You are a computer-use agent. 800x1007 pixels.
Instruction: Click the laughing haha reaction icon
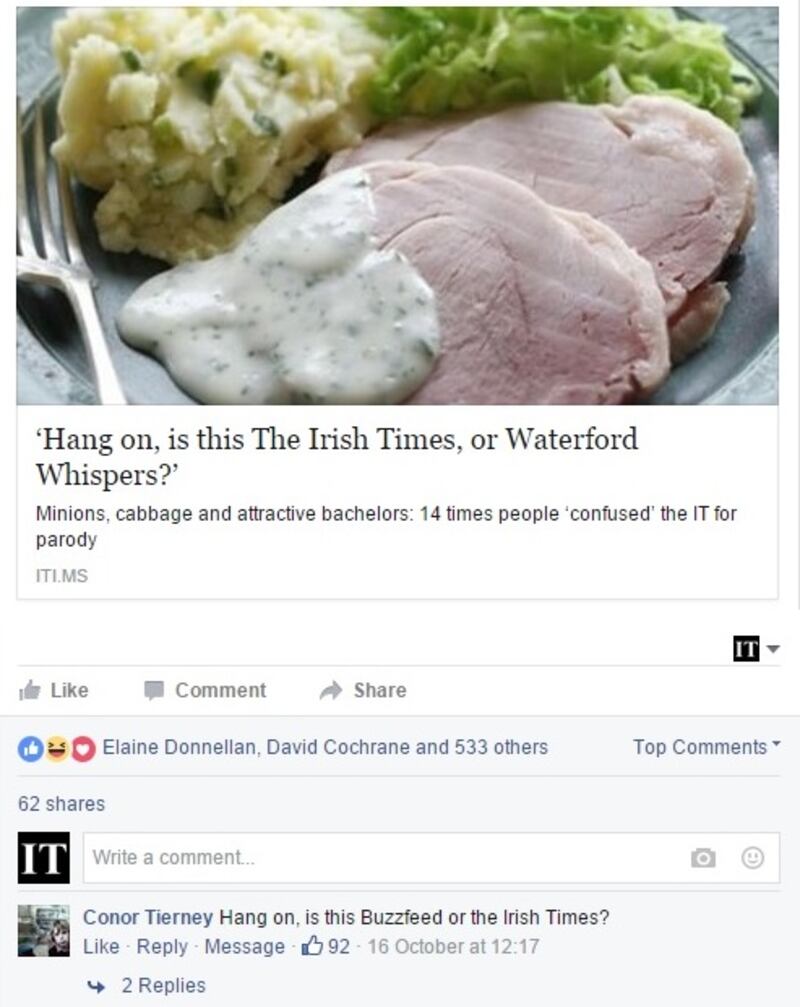(x=58, y=748)
